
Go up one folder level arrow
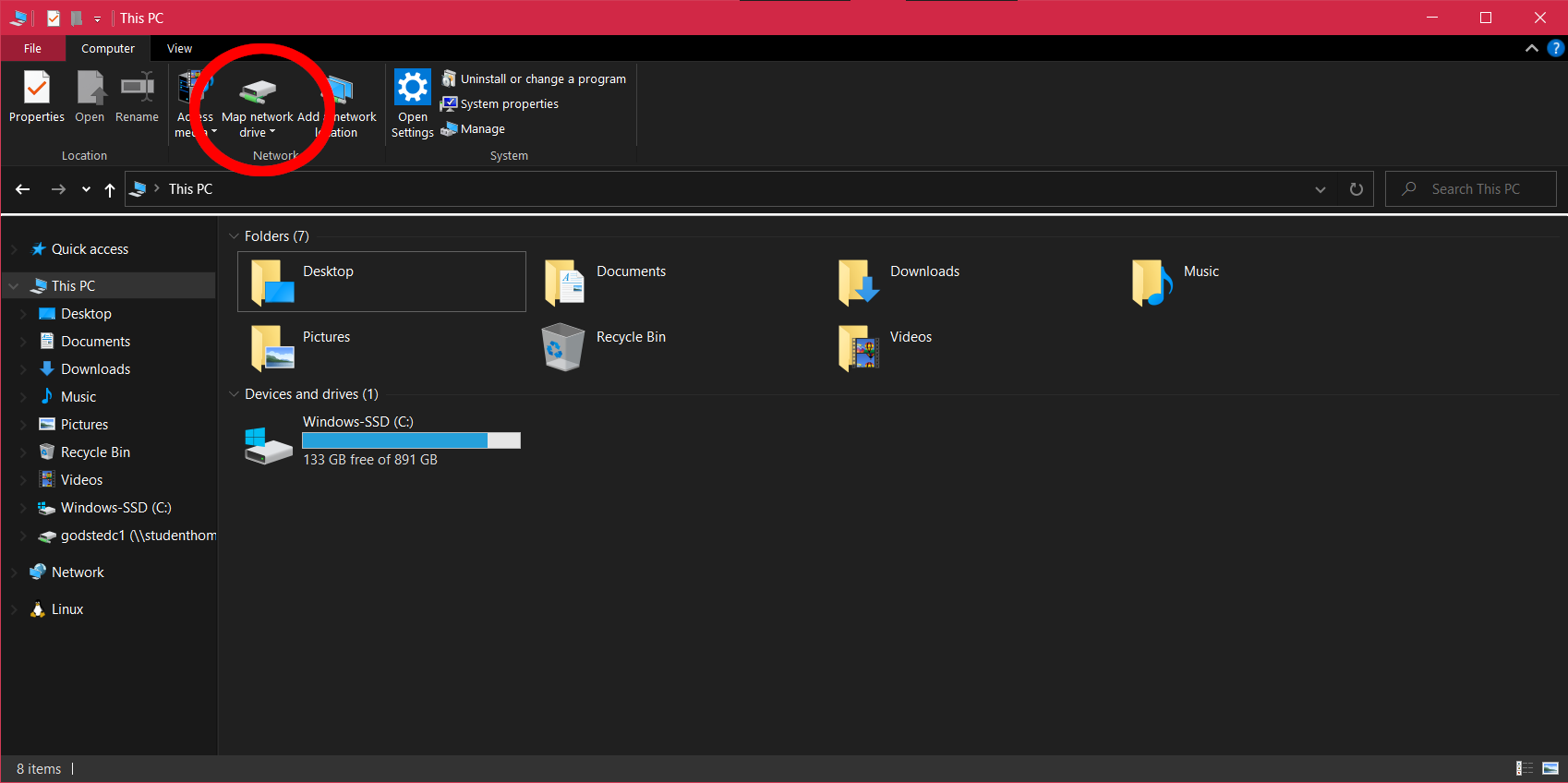[x=110, y=189]
